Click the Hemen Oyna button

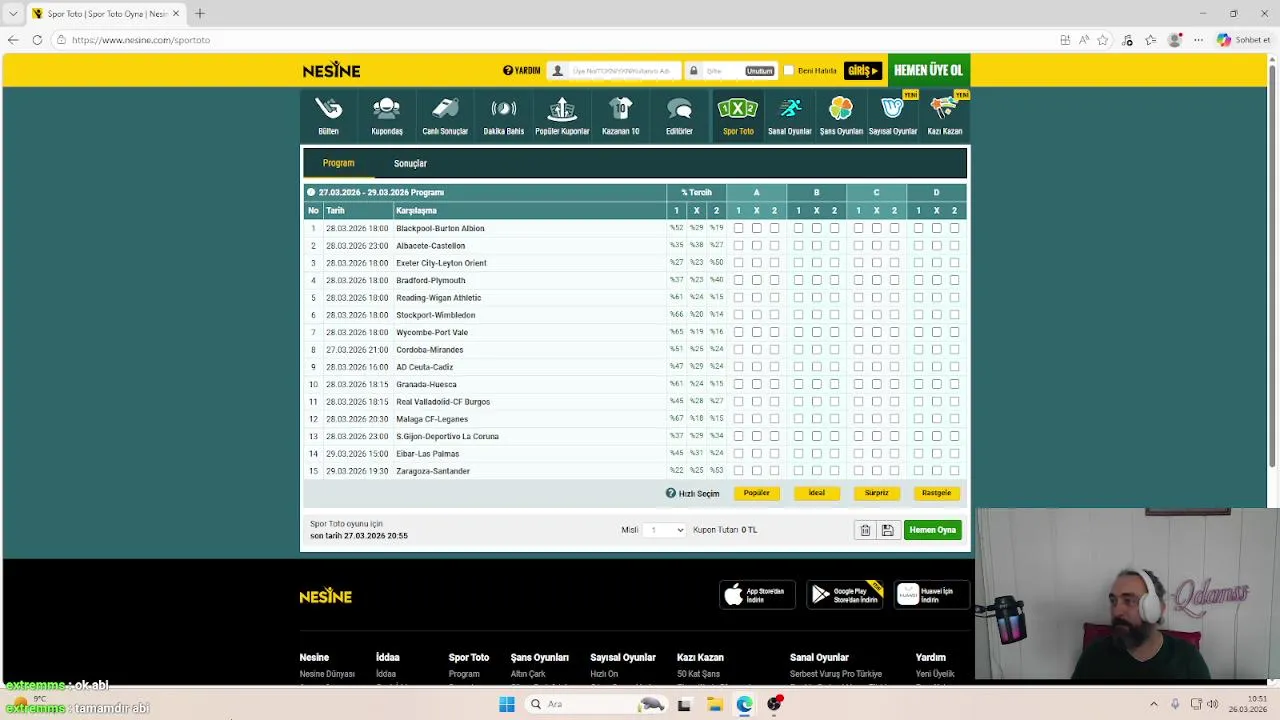point(933,530)
